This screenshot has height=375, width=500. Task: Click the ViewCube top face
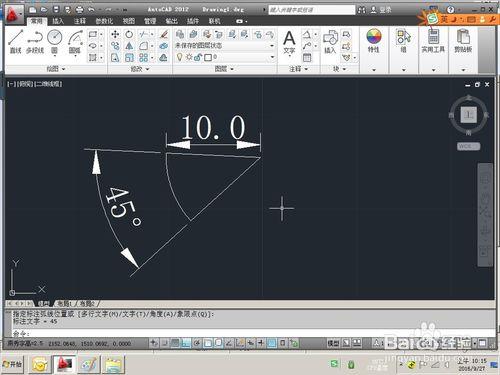(x=469, y=115)
